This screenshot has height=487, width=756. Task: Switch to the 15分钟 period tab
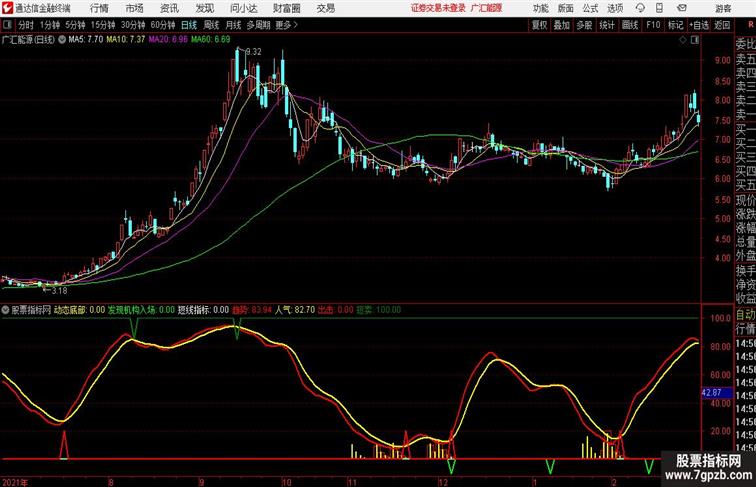click(103, 25)
